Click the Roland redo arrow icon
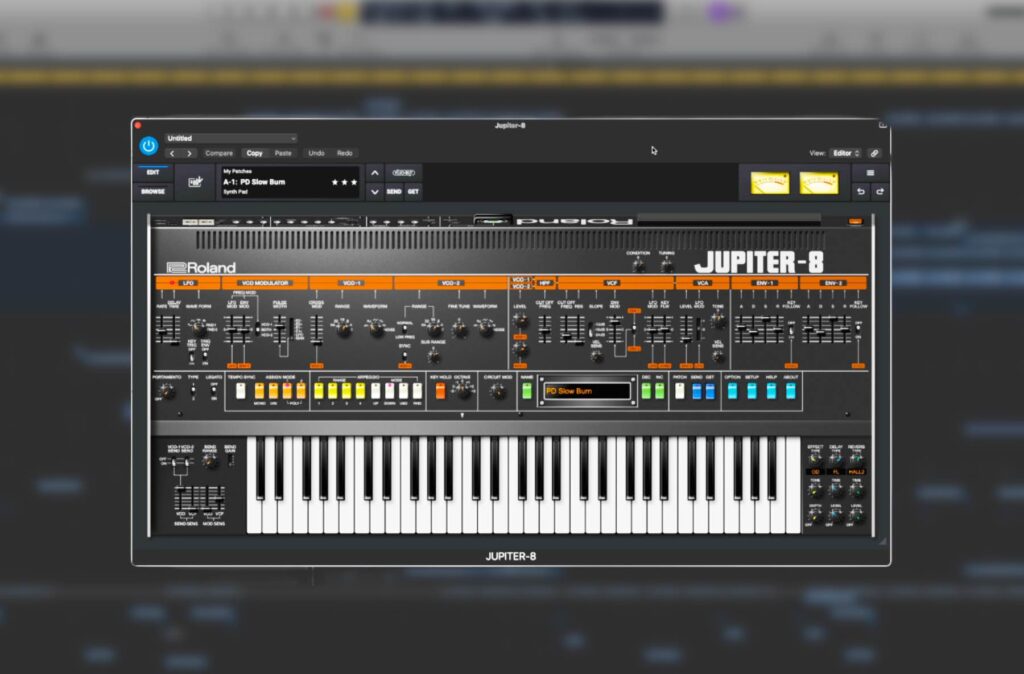Image resolution: width=1024 pixels, height=674 pixels. click(880, 191)
